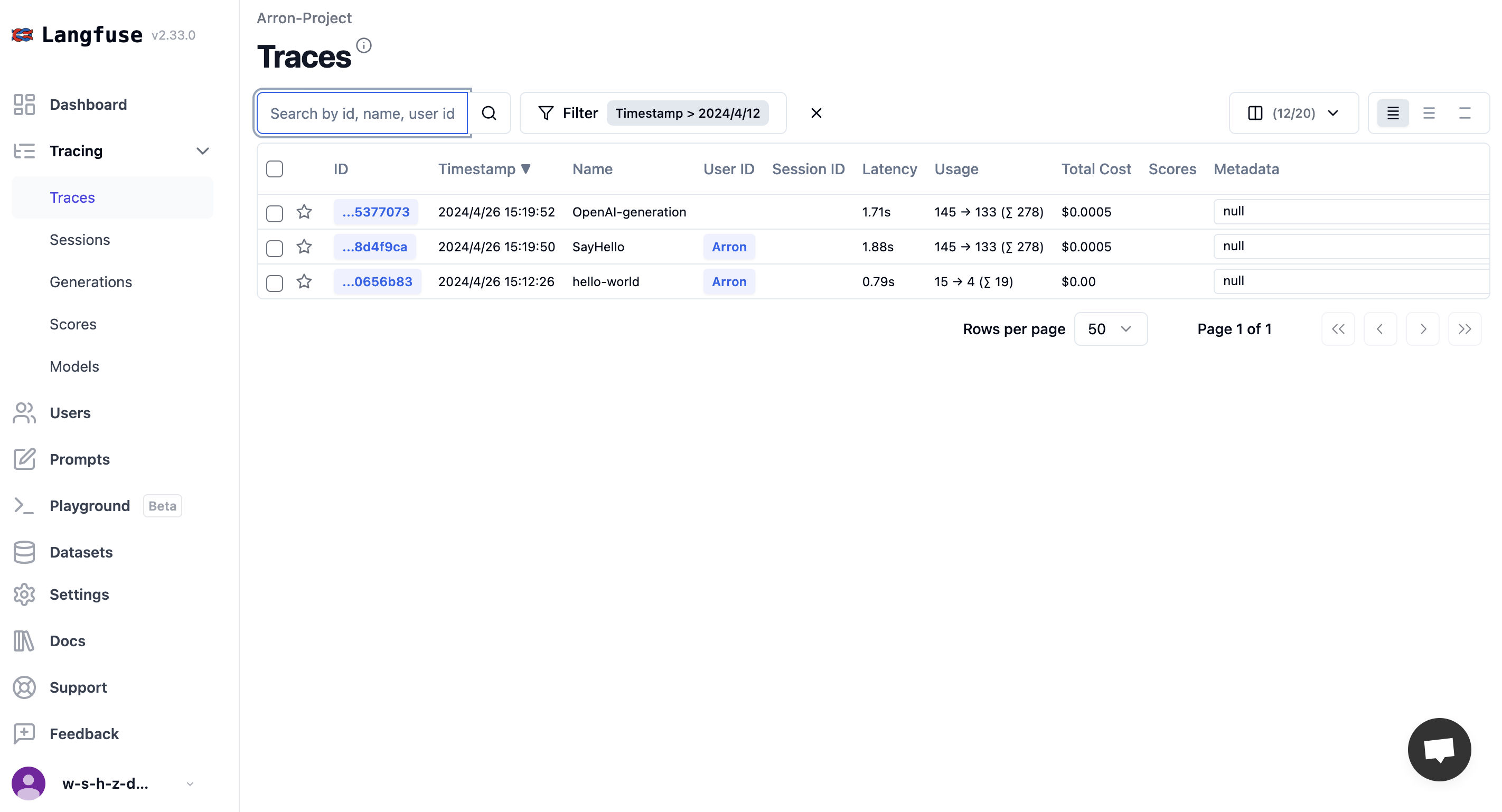1502x812 pixels.
Task: Clear the Timestamp filter with X
Action: tap(816, 113)
